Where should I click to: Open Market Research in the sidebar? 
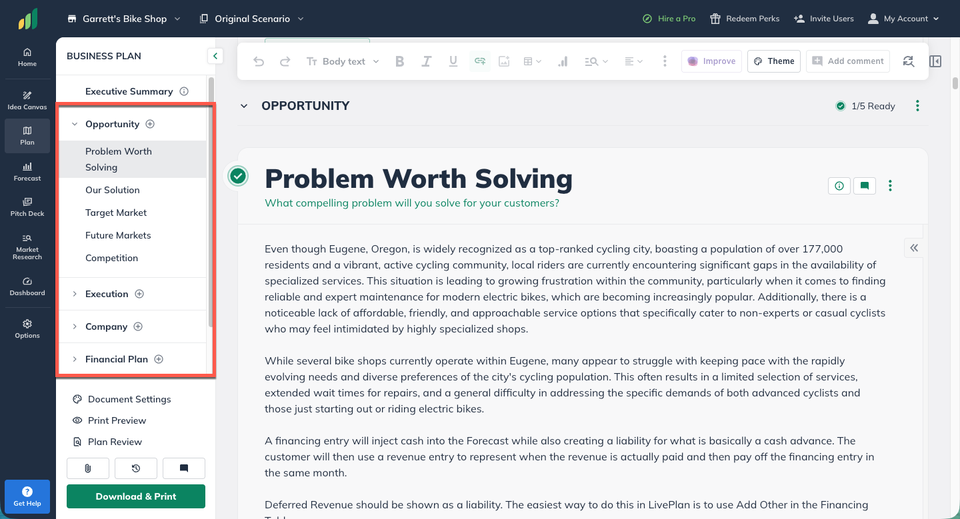point(27,246)
